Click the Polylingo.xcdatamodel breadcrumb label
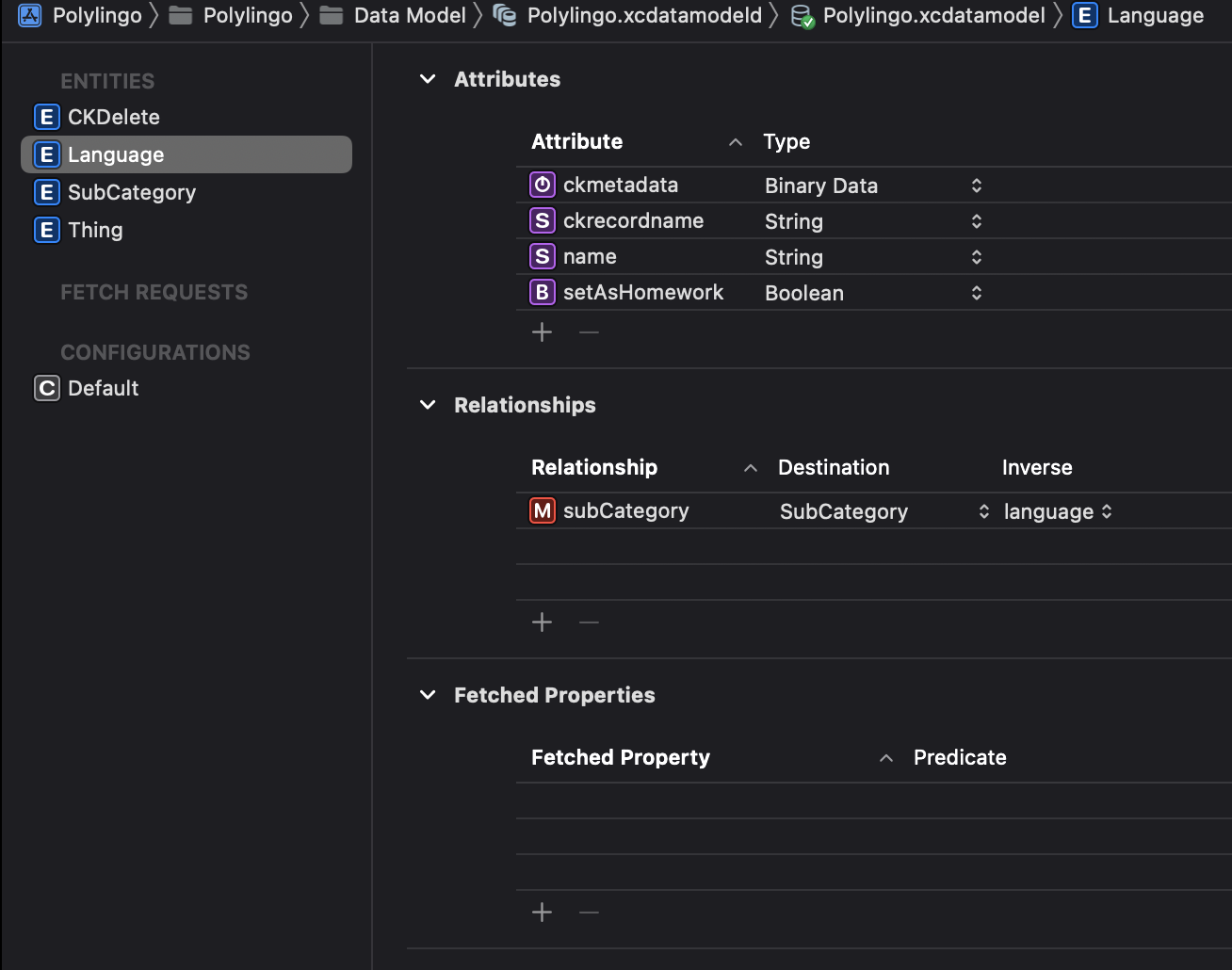This screenshot has height=970, width=1232. click(x=934, y=16)
